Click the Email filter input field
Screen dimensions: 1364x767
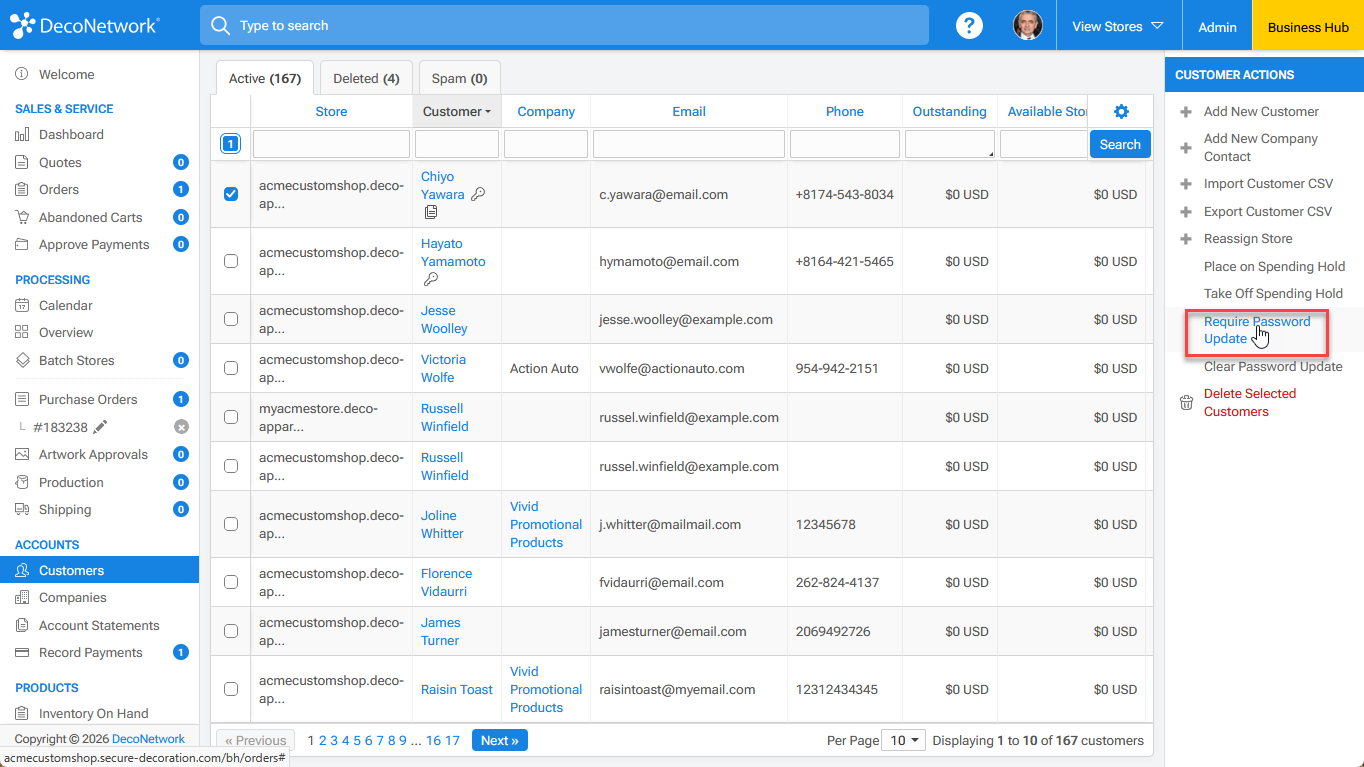689,144
